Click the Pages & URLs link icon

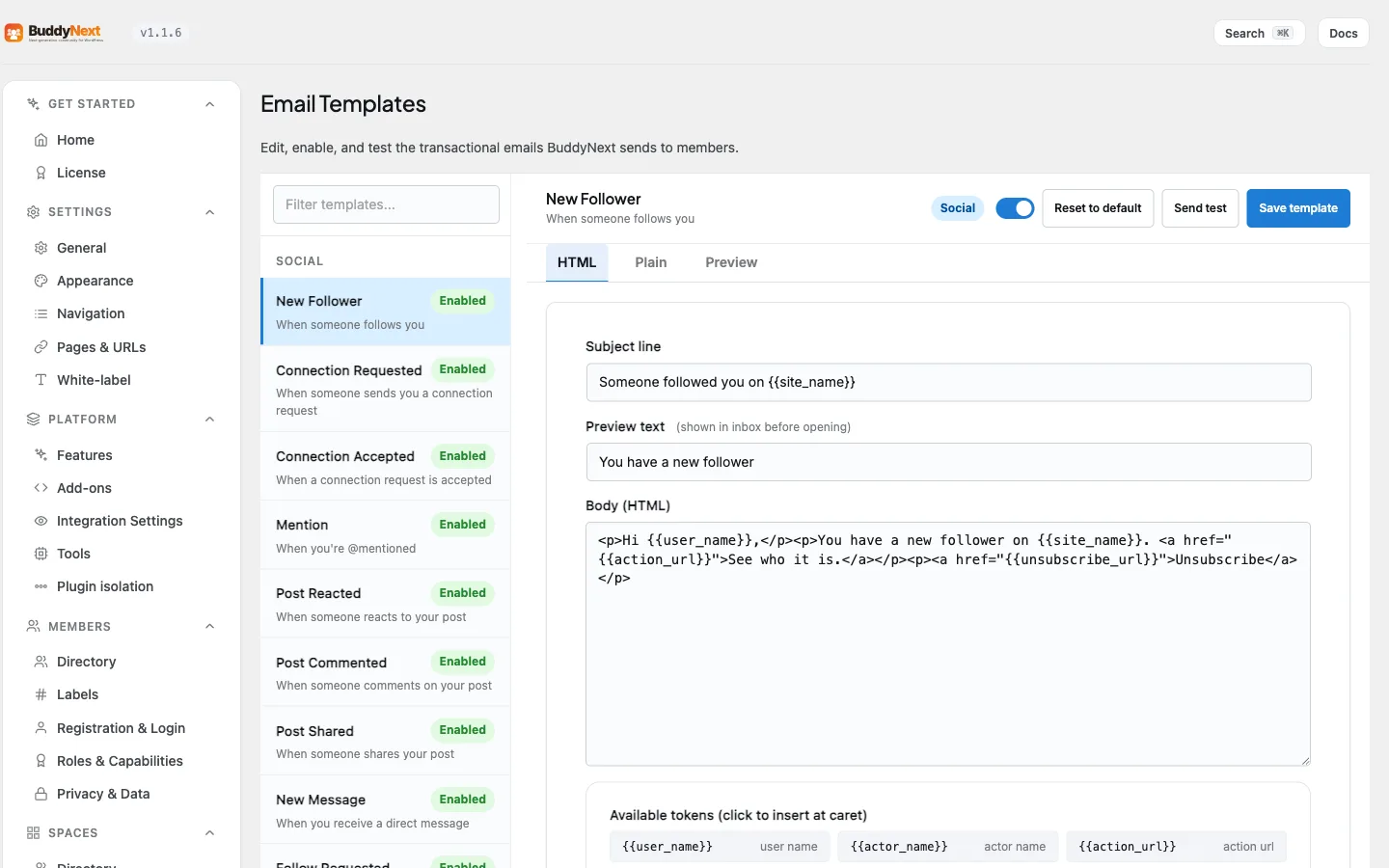coord(41,347)
